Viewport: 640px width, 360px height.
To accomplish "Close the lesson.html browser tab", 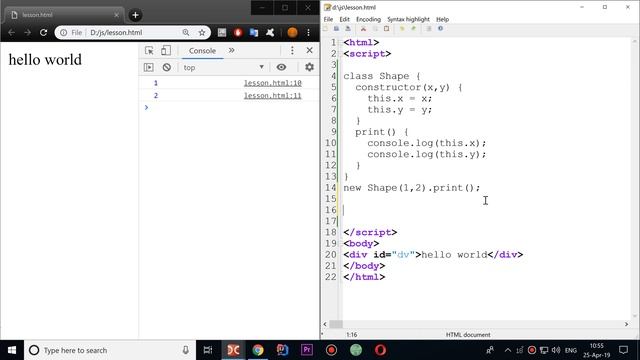I will point(116,15).
